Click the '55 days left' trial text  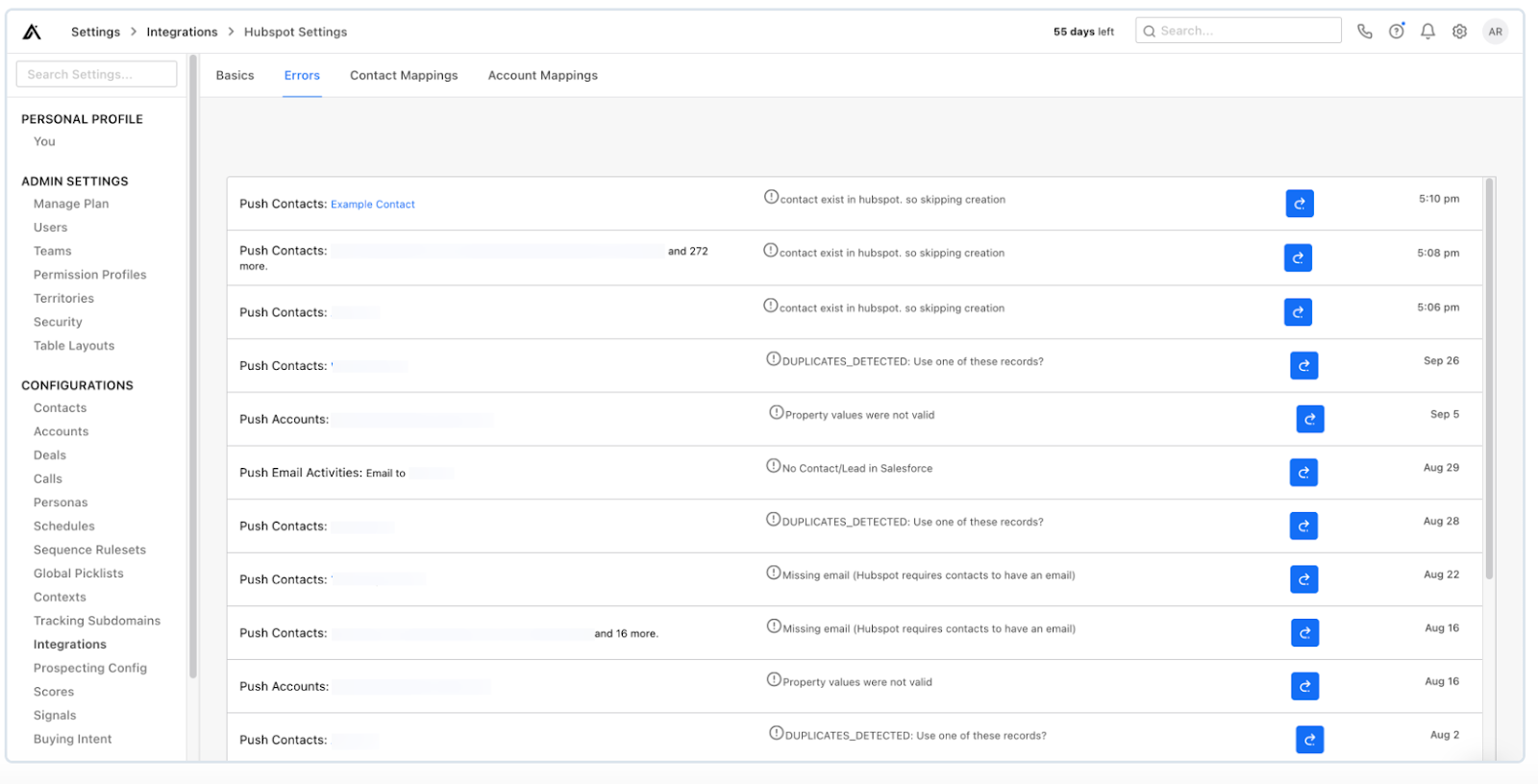pyautogui.click(x=1083, y=32)
